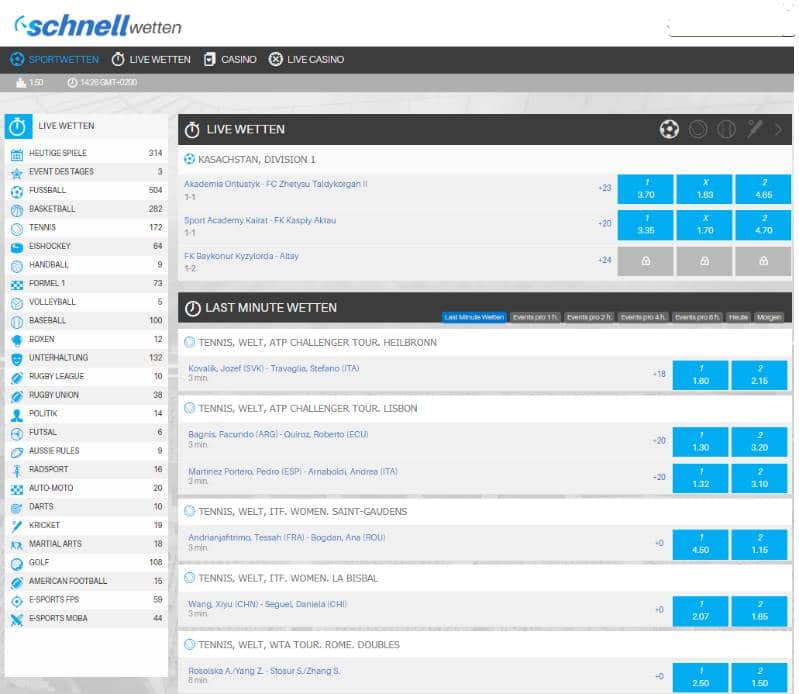Open Bagnis - Quiroz tennis match
The height and width of the screenshot is (694, 799).
point(278,434)
